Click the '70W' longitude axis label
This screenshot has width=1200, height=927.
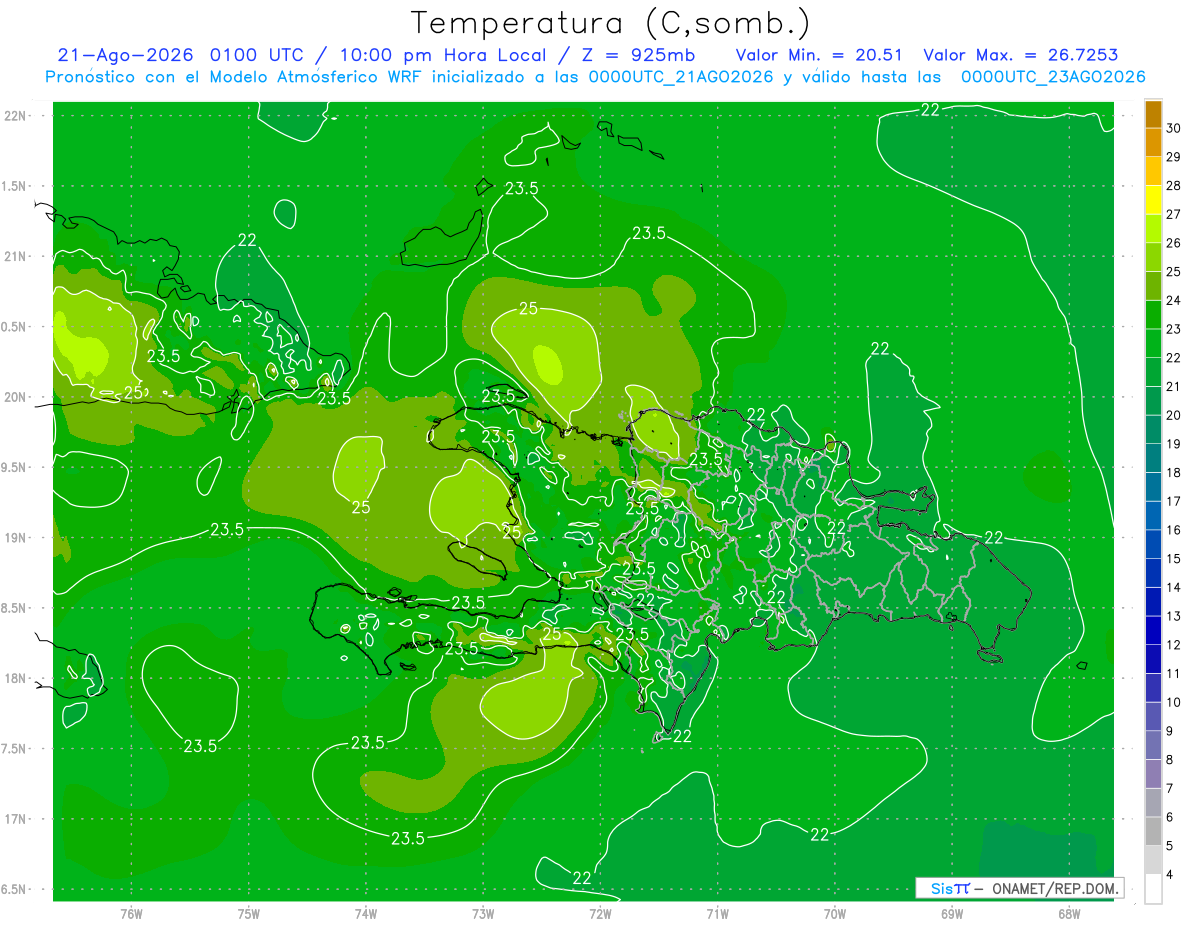pyautogui.click(x=834, y=913)
